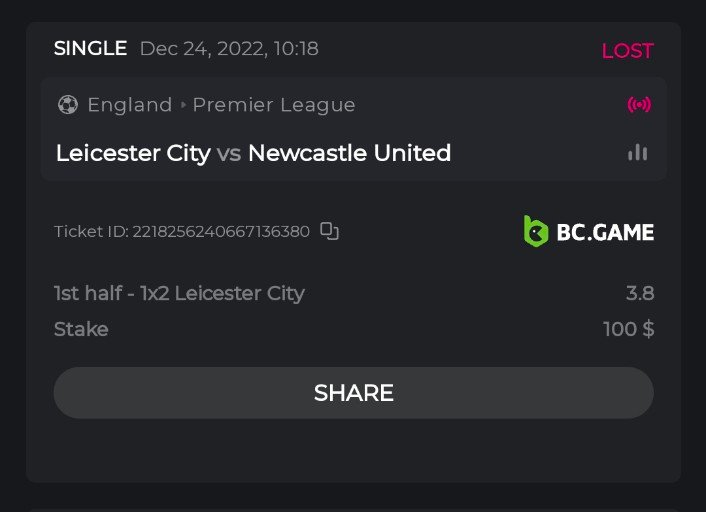Select the SINGLE bet type label
The width and height of the screenshot is (706, 512).
90,48
